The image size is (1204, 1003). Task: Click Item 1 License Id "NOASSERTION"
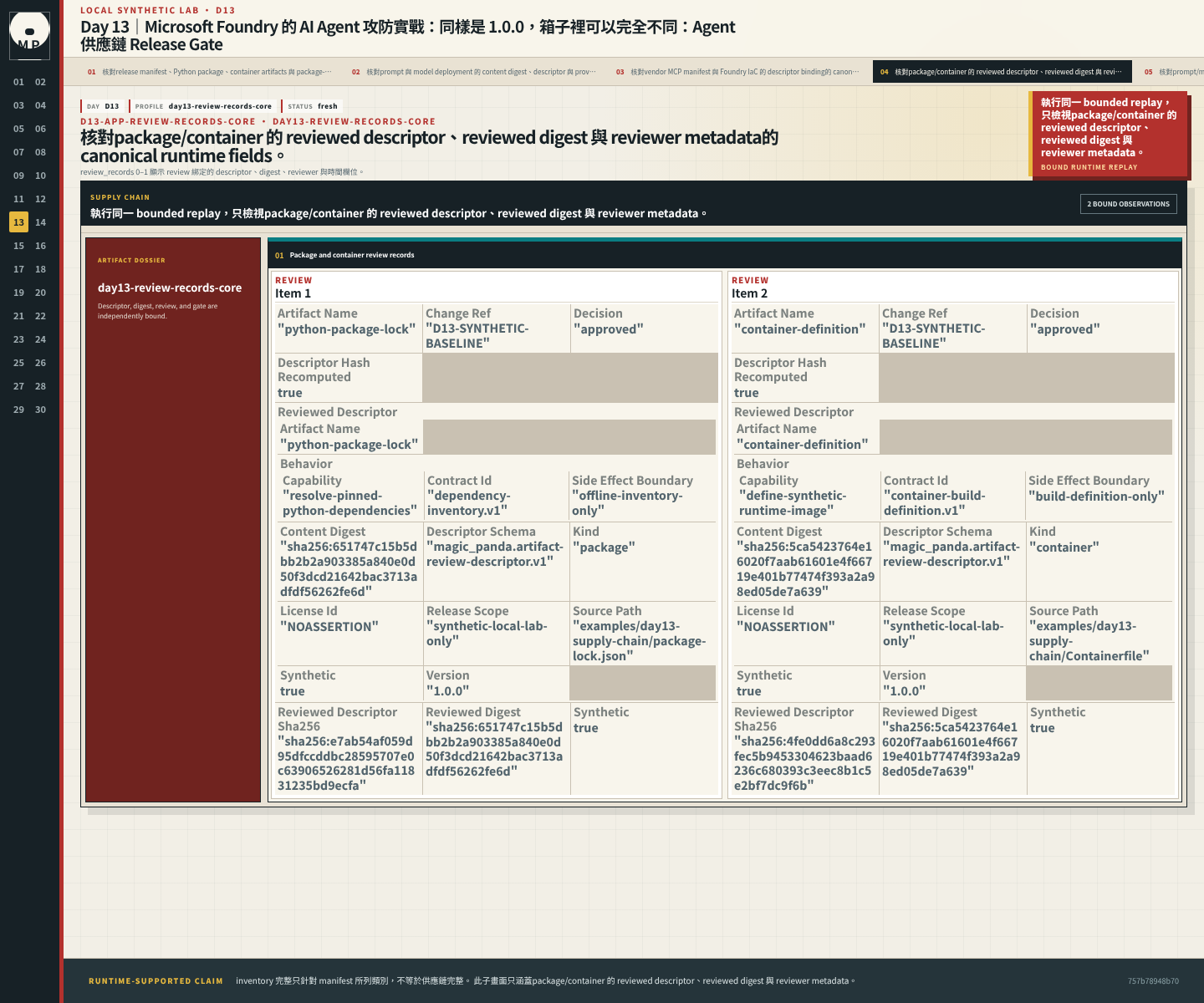coord(329,627)
